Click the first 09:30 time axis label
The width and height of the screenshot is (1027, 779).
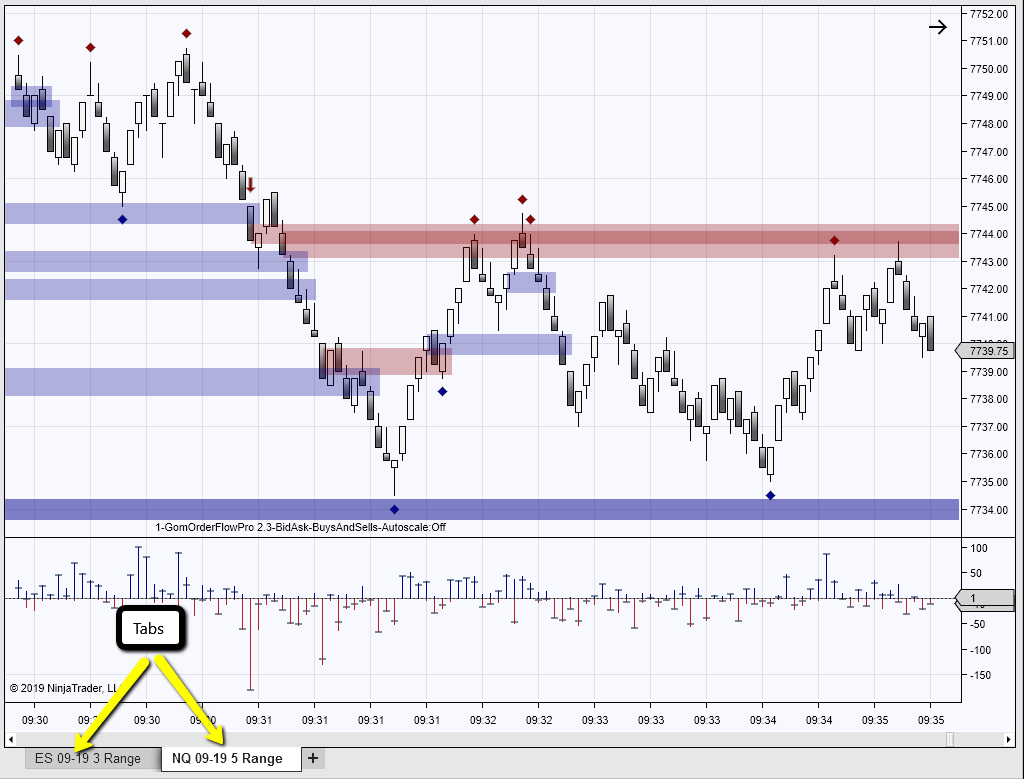35,720
